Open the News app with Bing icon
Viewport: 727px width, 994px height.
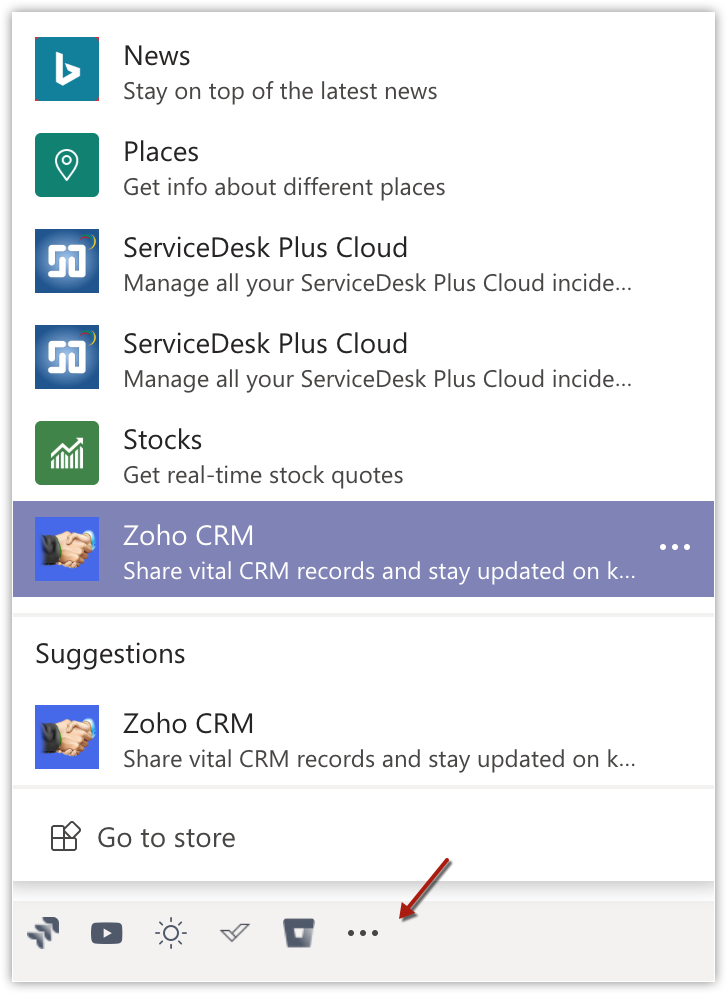coord(67,69)
